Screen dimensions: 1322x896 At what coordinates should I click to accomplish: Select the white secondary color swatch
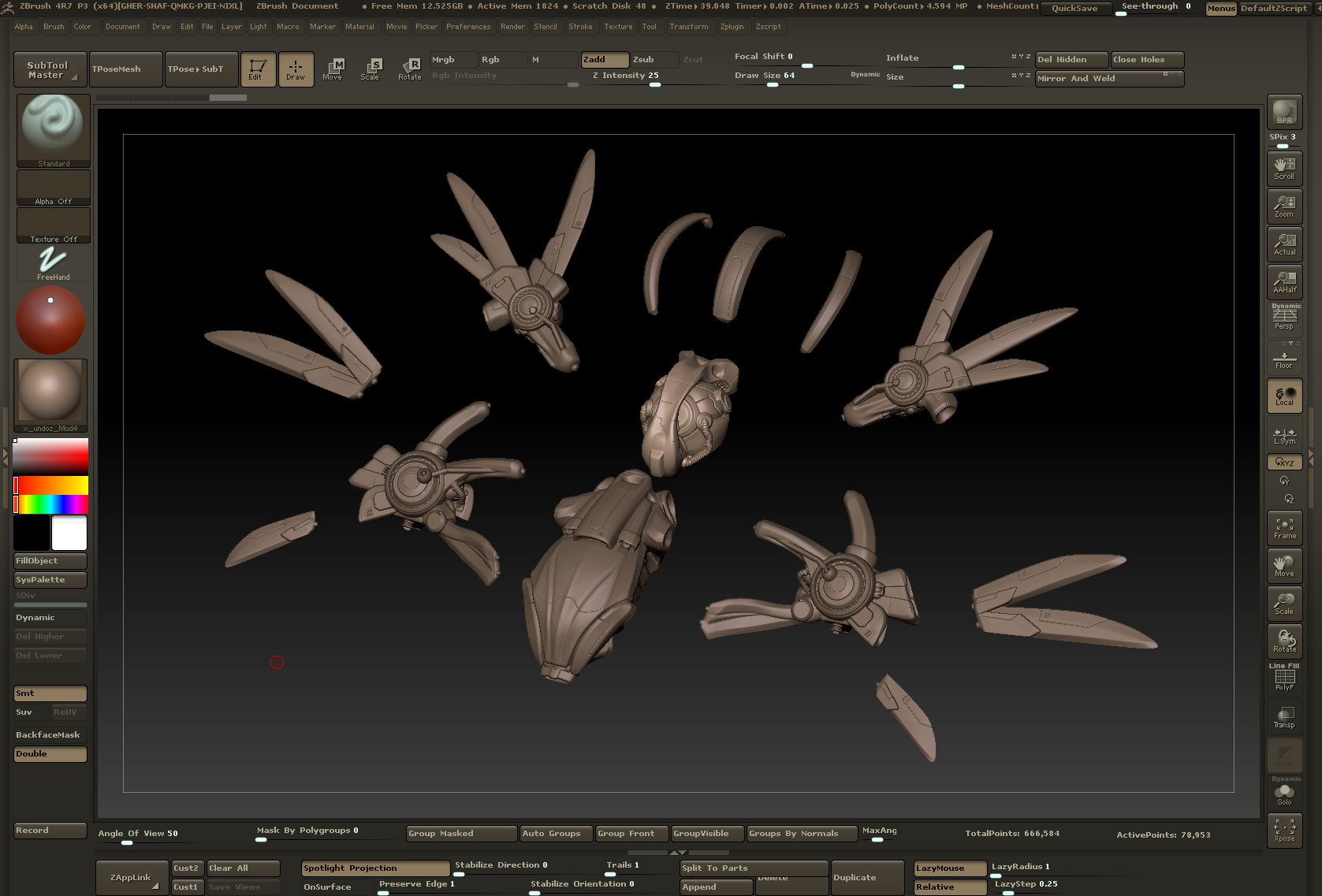[69, 534]
